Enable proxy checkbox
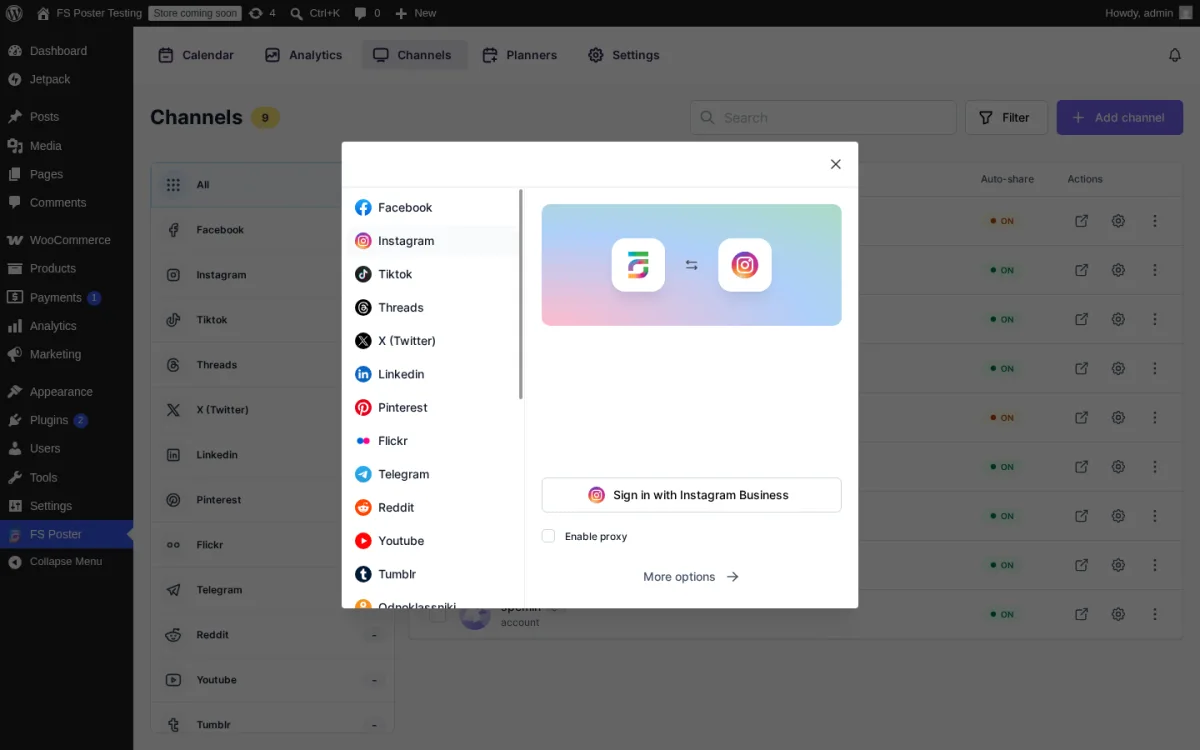This screenshot has height=750, width=1200. click(548, 536)
